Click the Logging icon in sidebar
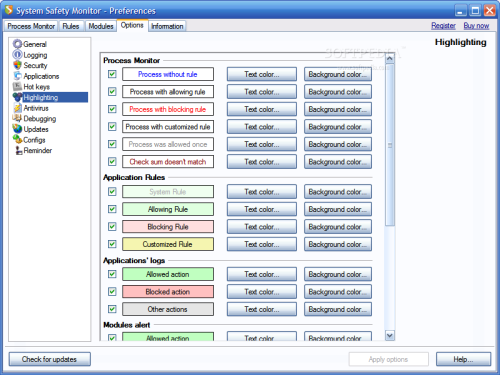 point(17,55)
